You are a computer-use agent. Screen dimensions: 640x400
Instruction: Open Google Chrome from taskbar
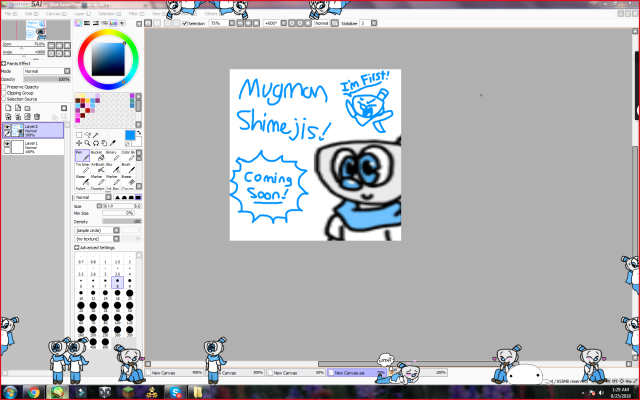[34, 392]
